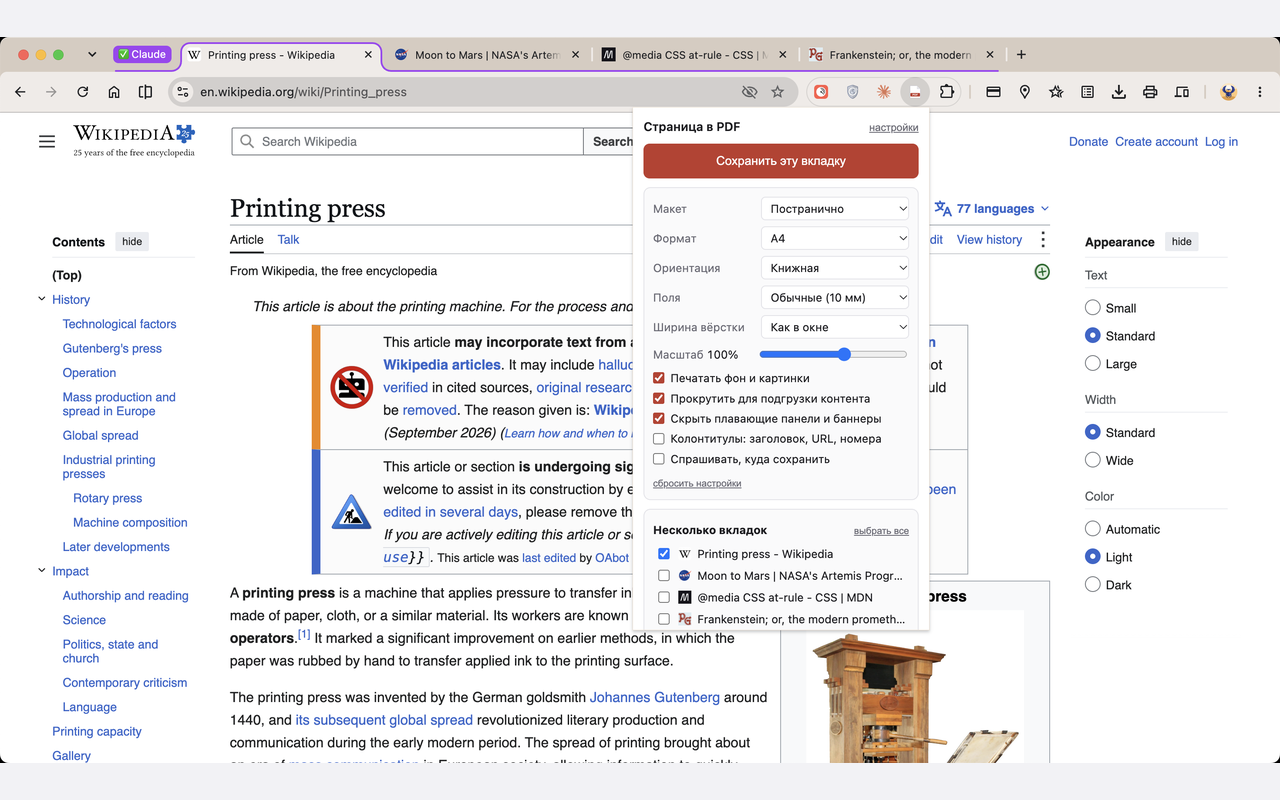Image resolution: width=1280 pixels, height=800 pixels.
Task: Uncheck 'Печатать фон и картинки' checkbox
Action: (x=659, y=378)
